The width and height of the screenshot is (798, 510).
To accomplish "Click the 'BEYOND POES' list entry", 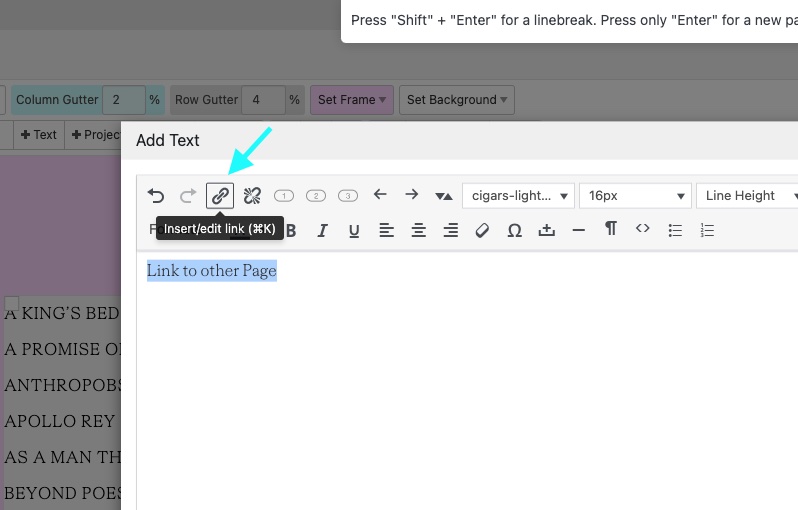I will (x=62, y=494).
